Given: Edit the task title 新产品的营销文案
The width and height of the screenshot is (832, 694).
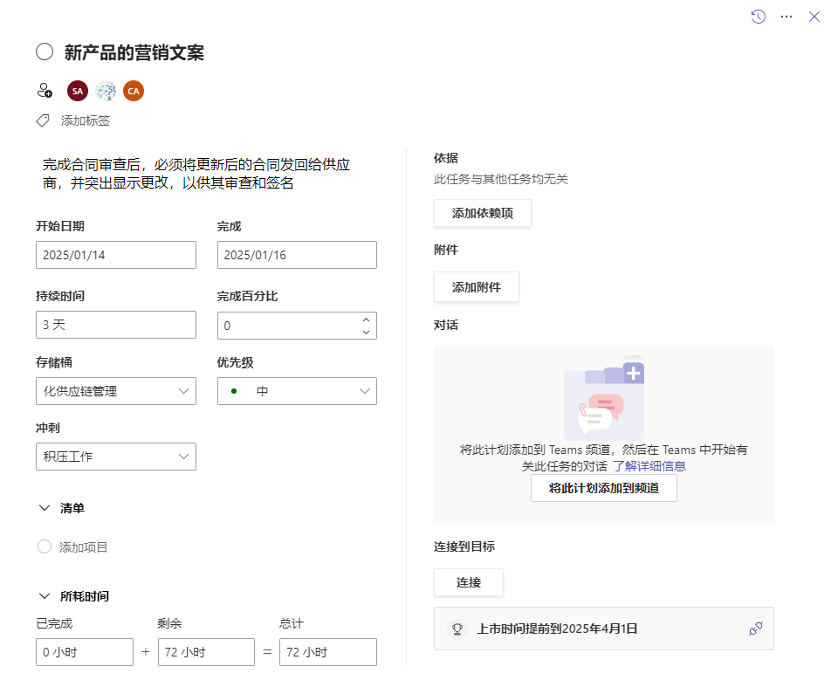Looking at the screenshot, I should [x=134, y=53].
